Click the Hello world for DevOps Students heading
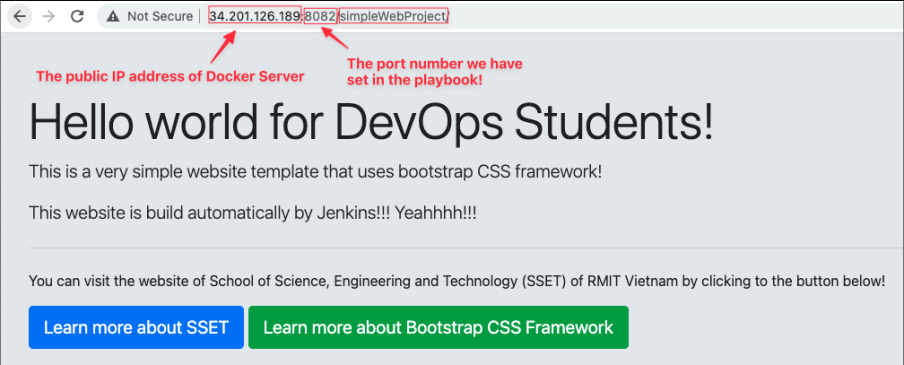904x365 pixels. (371, 122)
